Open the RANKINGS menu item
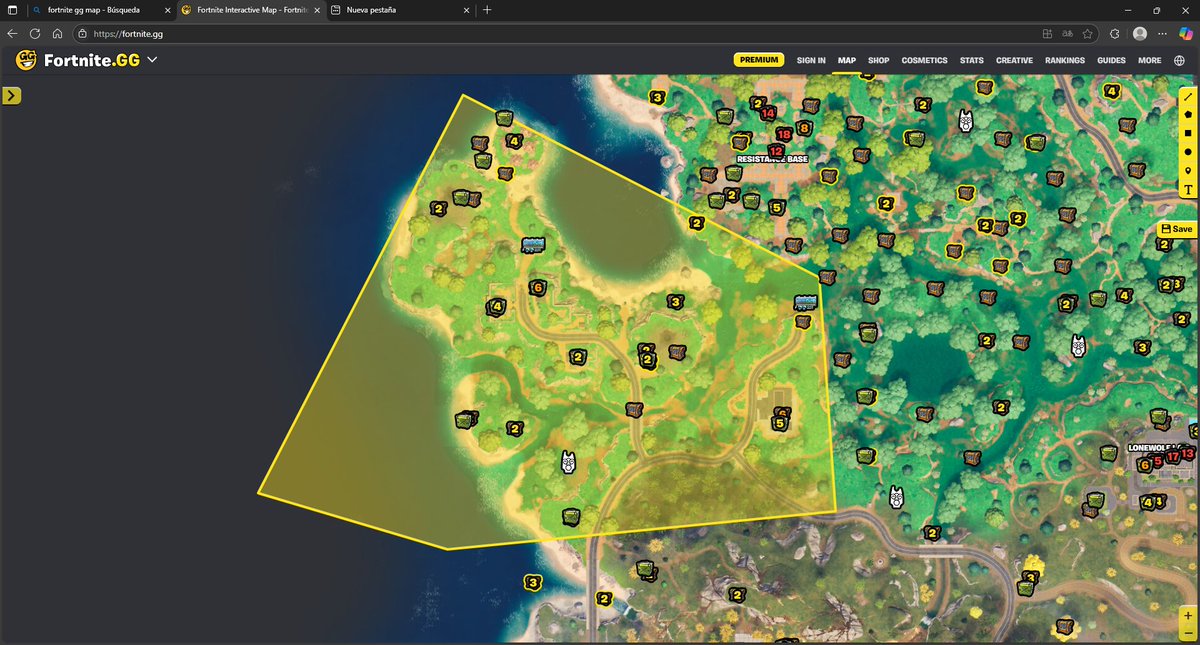Screen dimensions: 1200x645 1065,60
